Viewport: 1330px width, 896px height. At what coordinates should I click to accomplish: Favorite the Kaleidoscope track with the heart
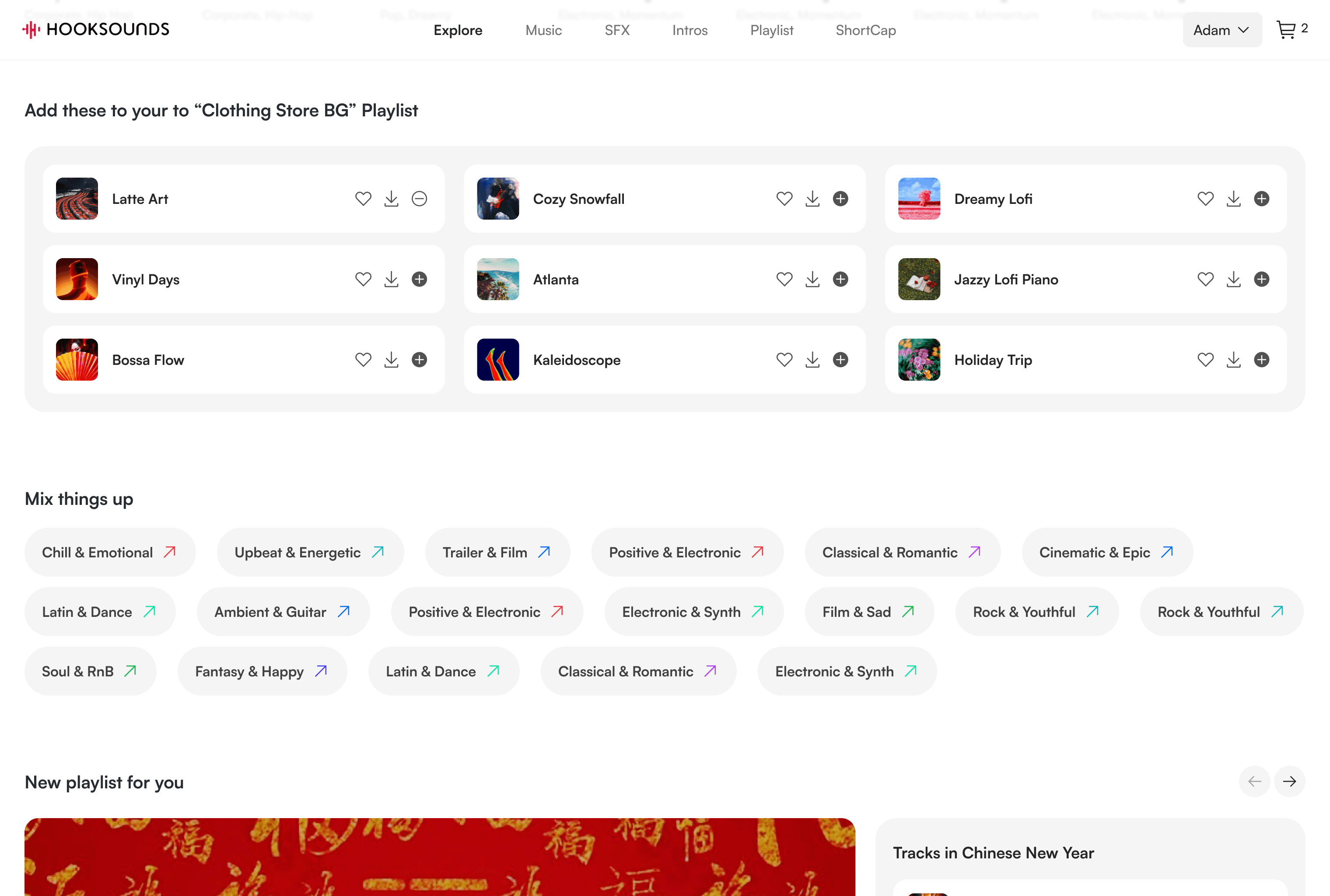point(784,360)
